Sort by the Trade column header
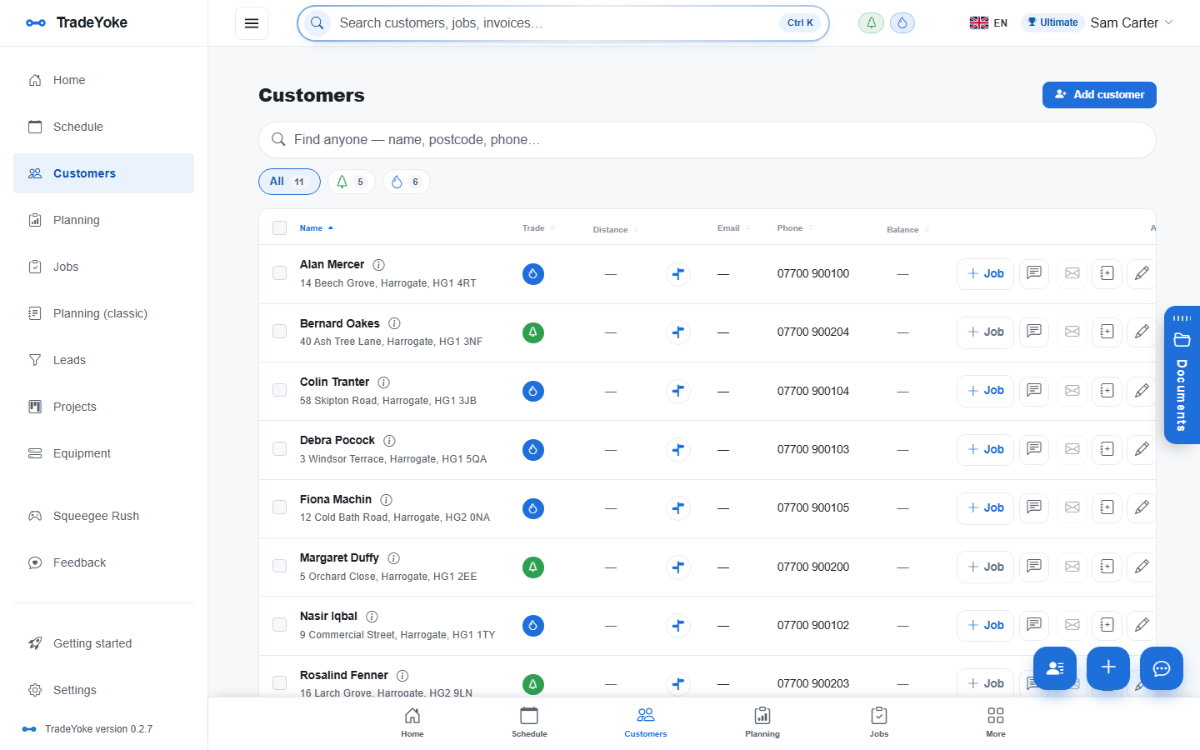 click(538, 228)
